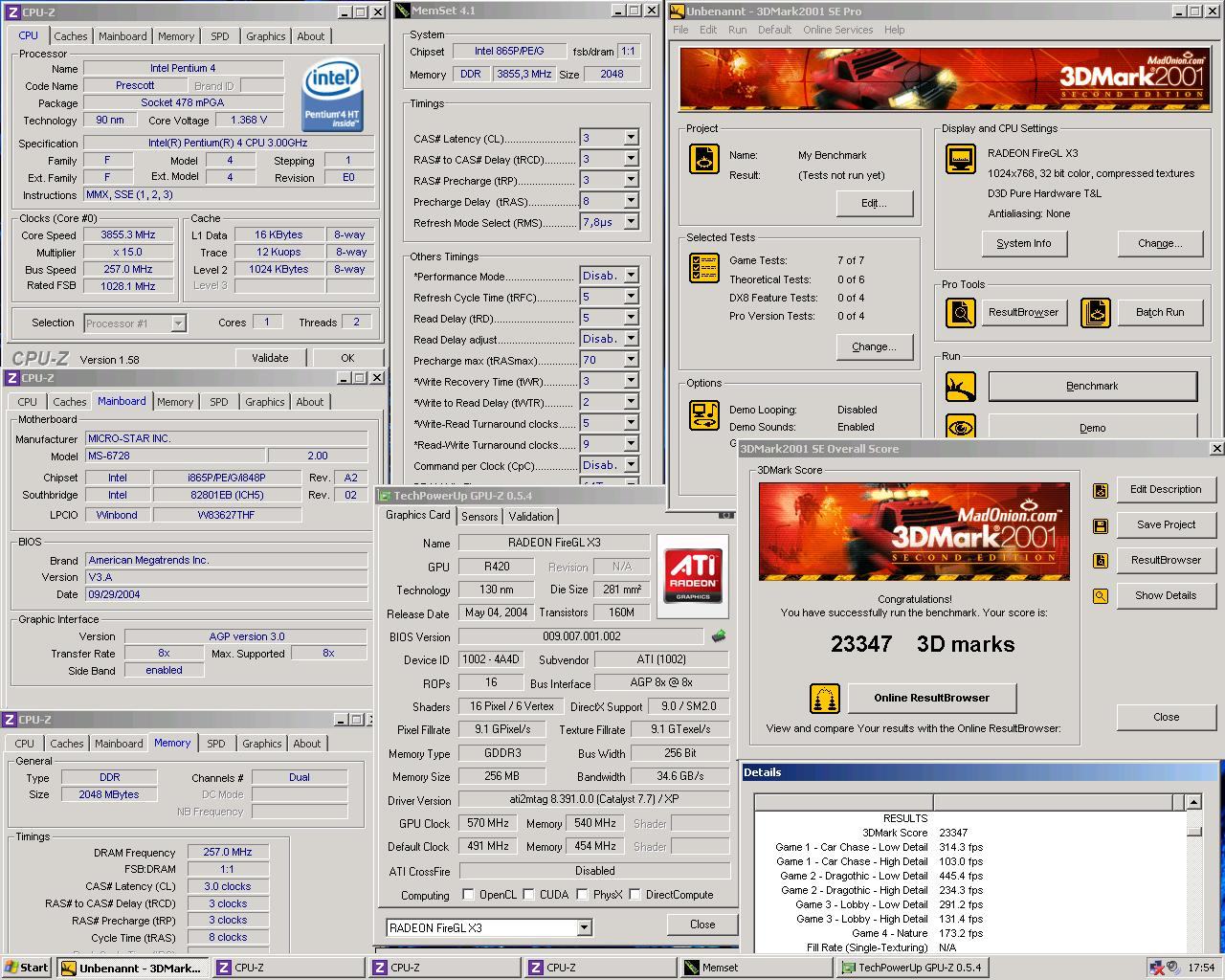Open the Memset taskbar item
The image size is (1225, 980).
pos(756,968)
